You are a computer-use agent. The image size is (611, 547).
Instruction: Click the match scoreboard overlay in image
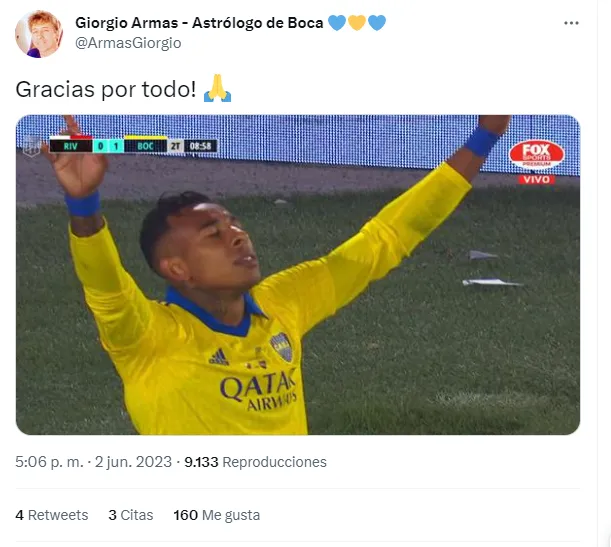pyautogui.click(x=133, y=146)
